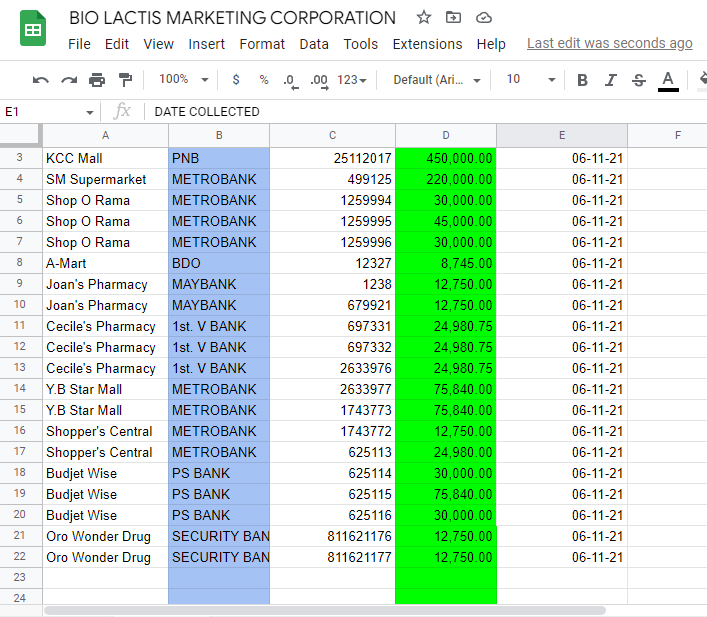Open the Edit menu
Image resolution: width=707 pixels, height=617 pixels.
pyautogui.click(x=117, y=44)
